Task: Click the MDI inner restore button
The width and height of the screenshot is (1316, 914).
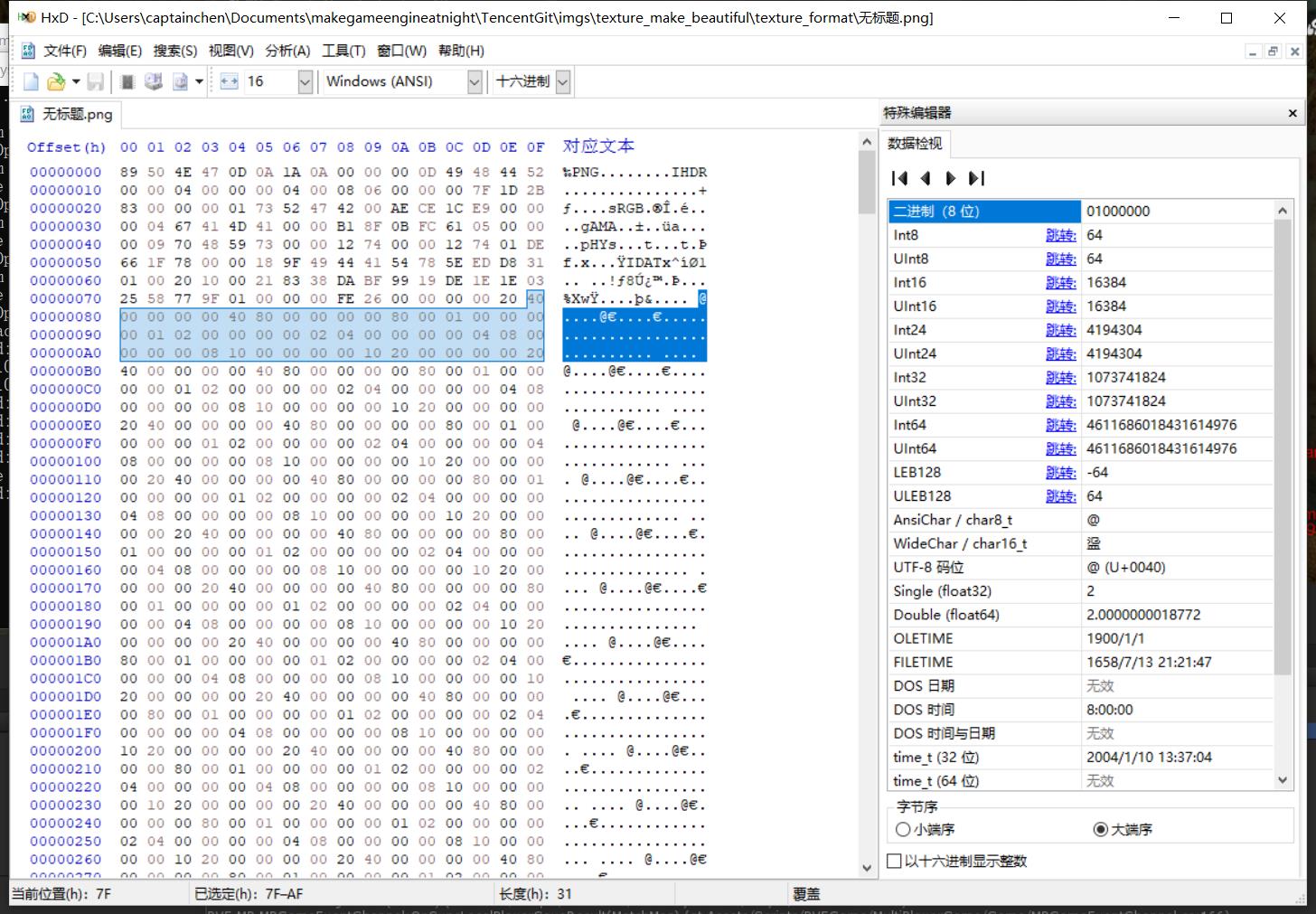Action: click(1273, 52)
